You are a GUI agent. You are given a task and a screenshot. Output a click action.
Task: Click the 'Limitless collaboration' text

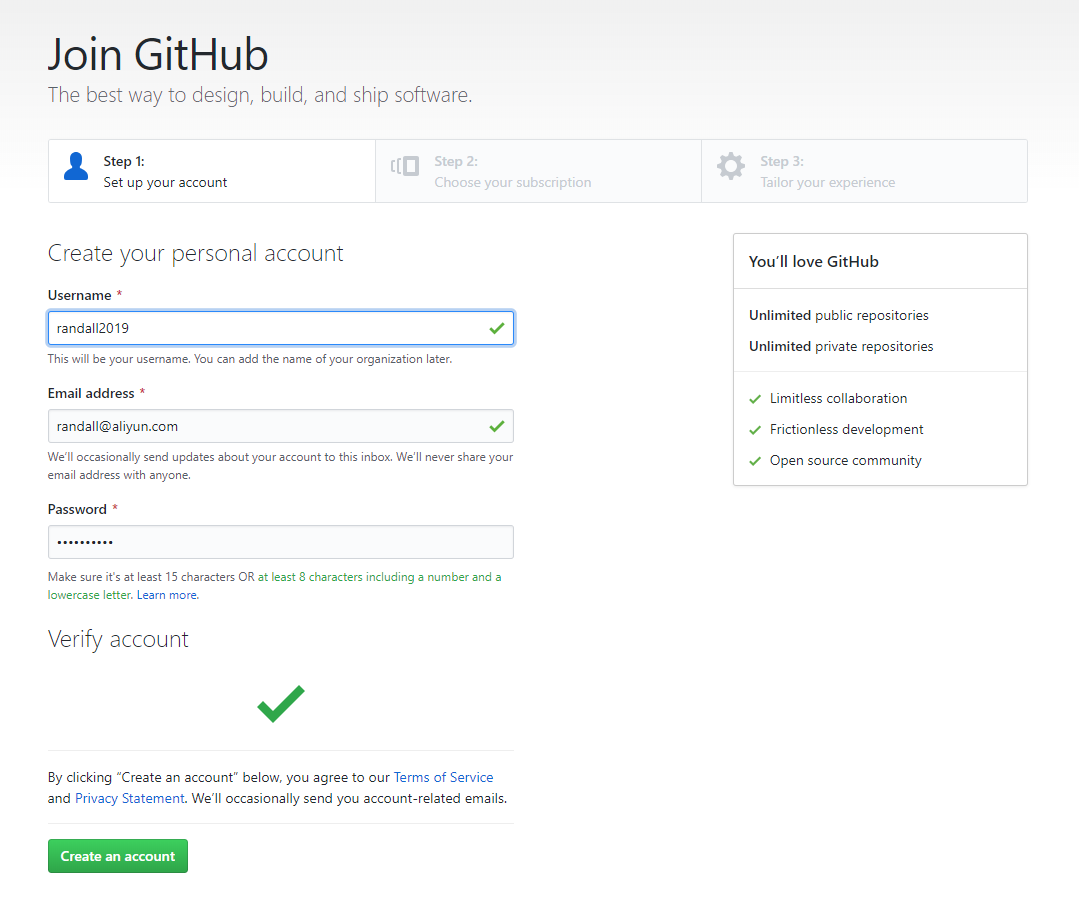click(x=838, y=399)
